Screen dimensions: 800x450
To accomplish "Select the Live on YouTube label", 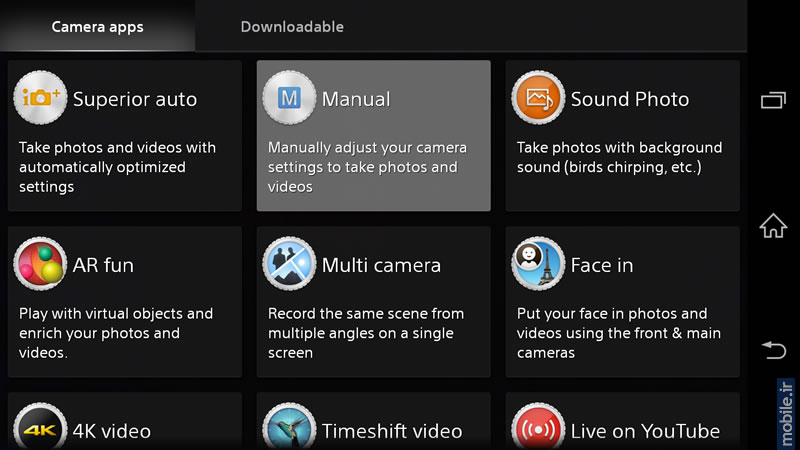I will point(645,432).
